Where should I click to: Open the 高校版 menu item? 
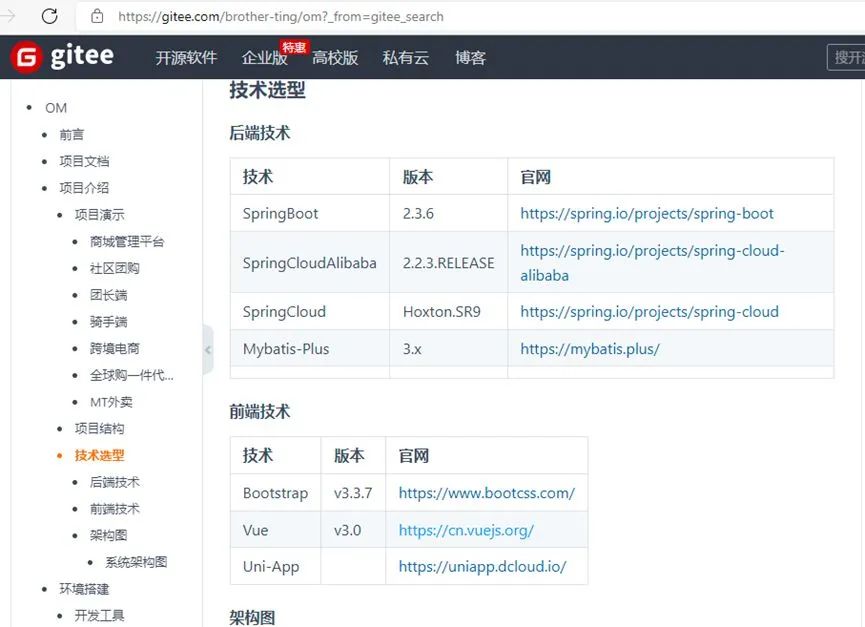335,57
